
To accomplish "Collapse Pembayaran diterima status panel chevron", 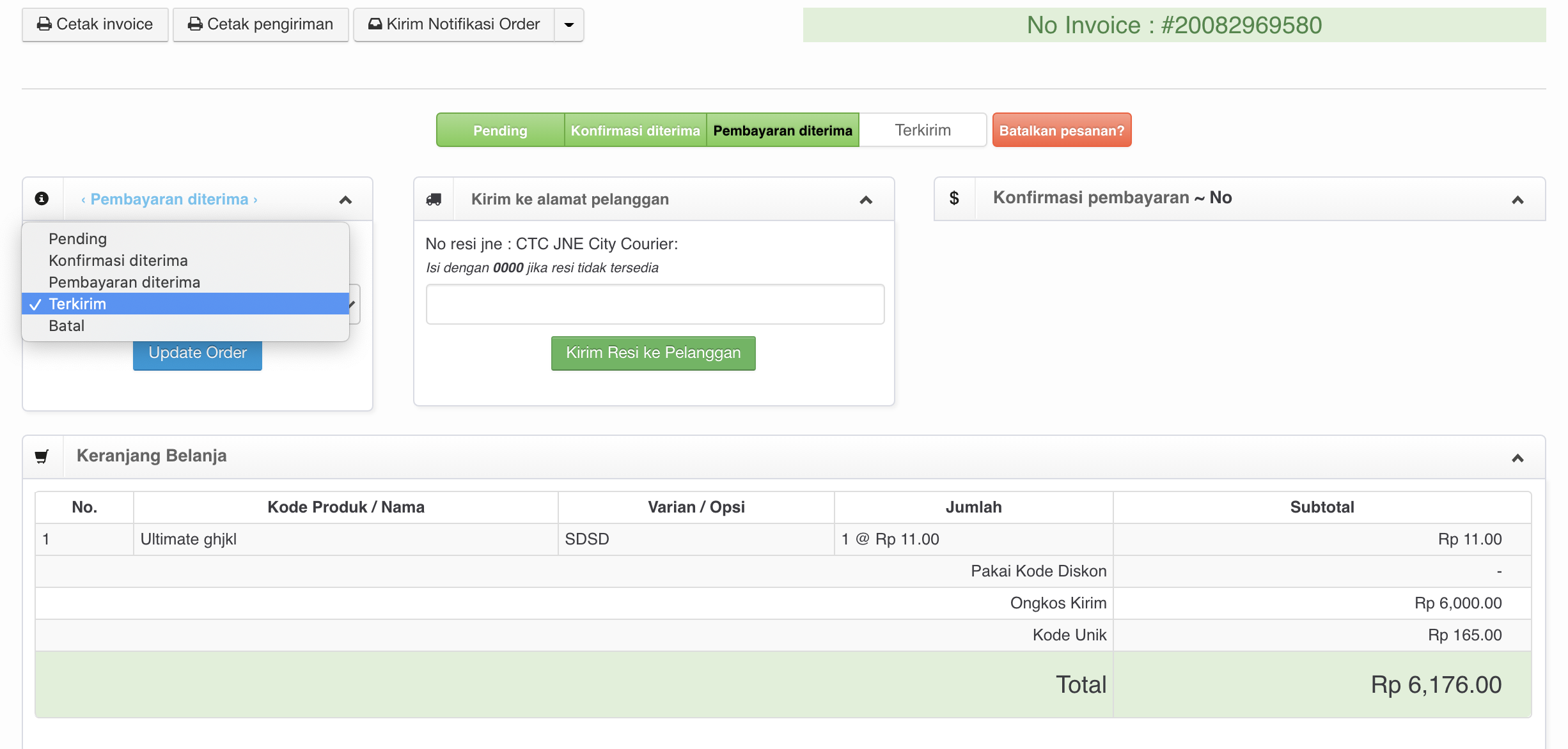I will [345, 200].
